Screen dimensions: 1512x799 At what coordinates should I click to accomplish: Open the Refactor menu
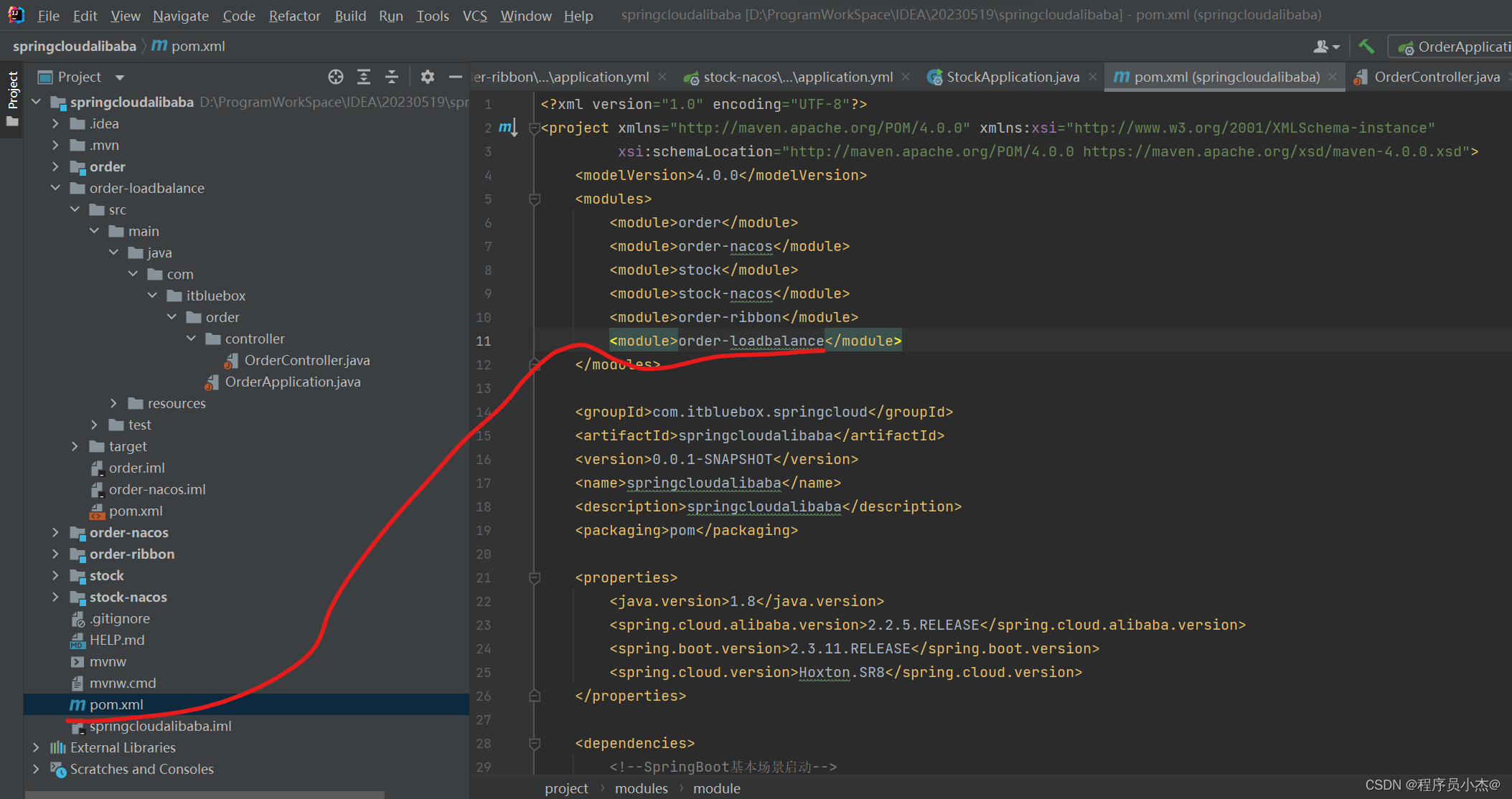(x=294, y=16)
